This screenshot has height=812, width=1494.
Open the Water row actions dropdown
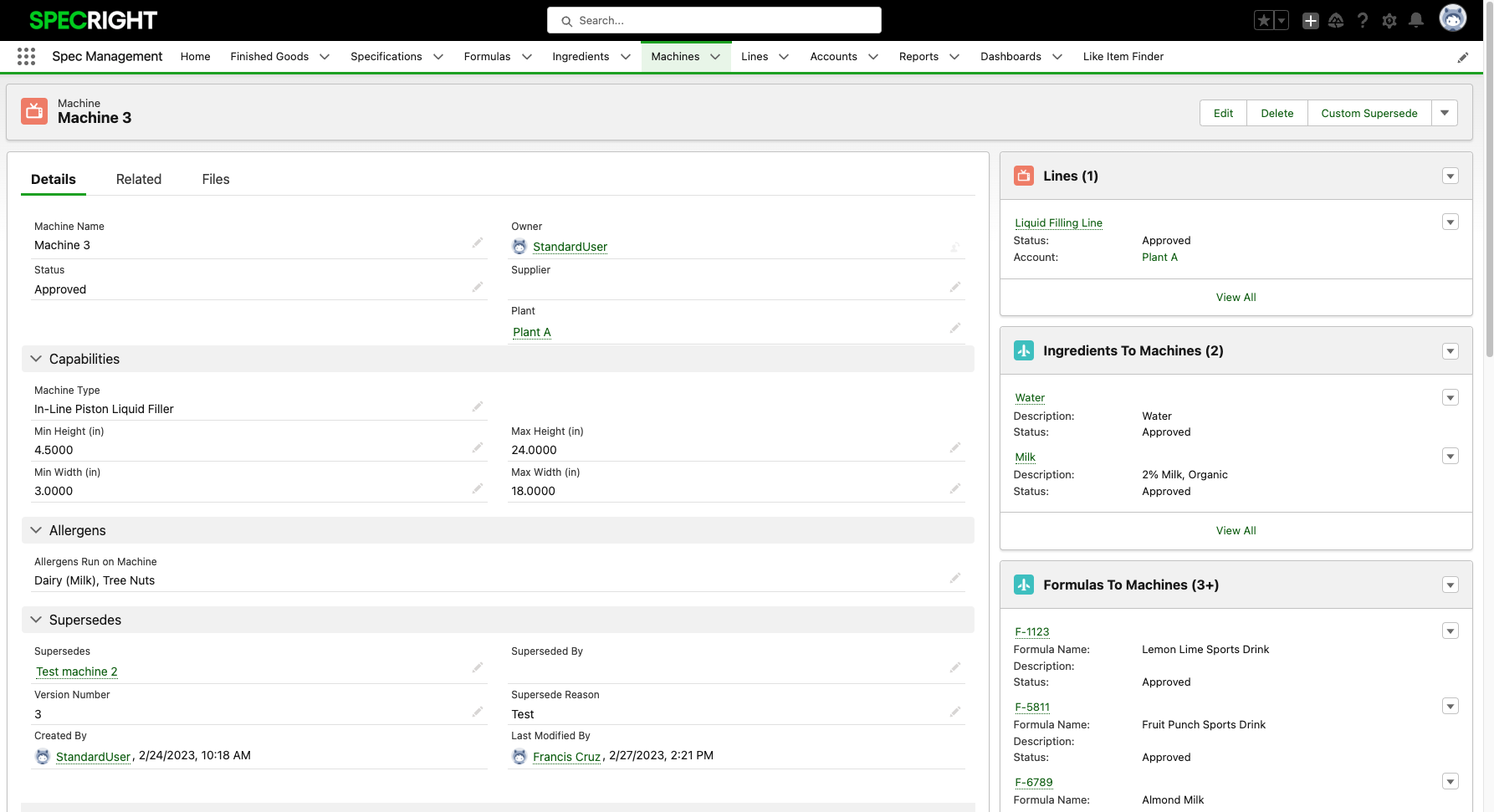click(x=1451, y=397)
